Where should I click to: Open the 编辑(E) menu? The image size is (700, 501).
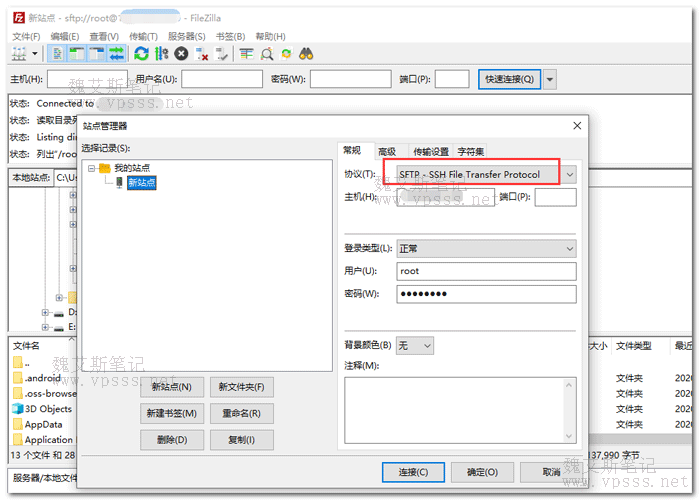(x=65, y=36)
